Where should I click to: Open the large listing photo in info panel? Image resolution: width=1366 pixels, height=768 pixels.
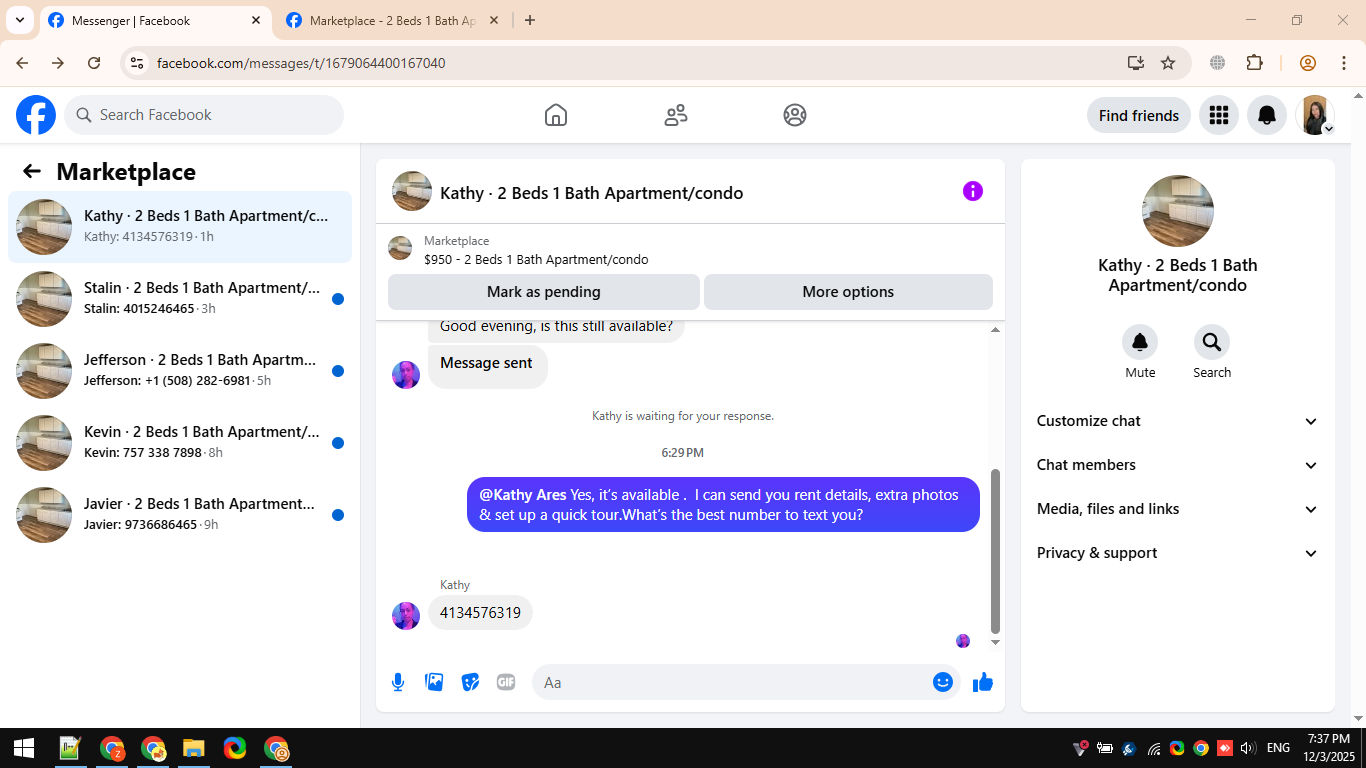1178,211
